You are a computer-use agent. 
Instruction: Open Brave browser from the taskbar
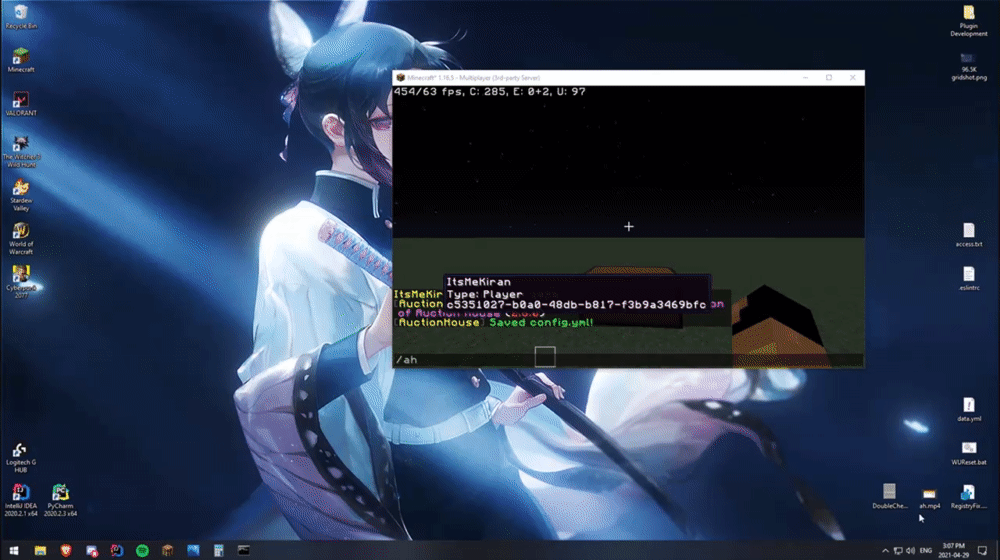point(66,550)
